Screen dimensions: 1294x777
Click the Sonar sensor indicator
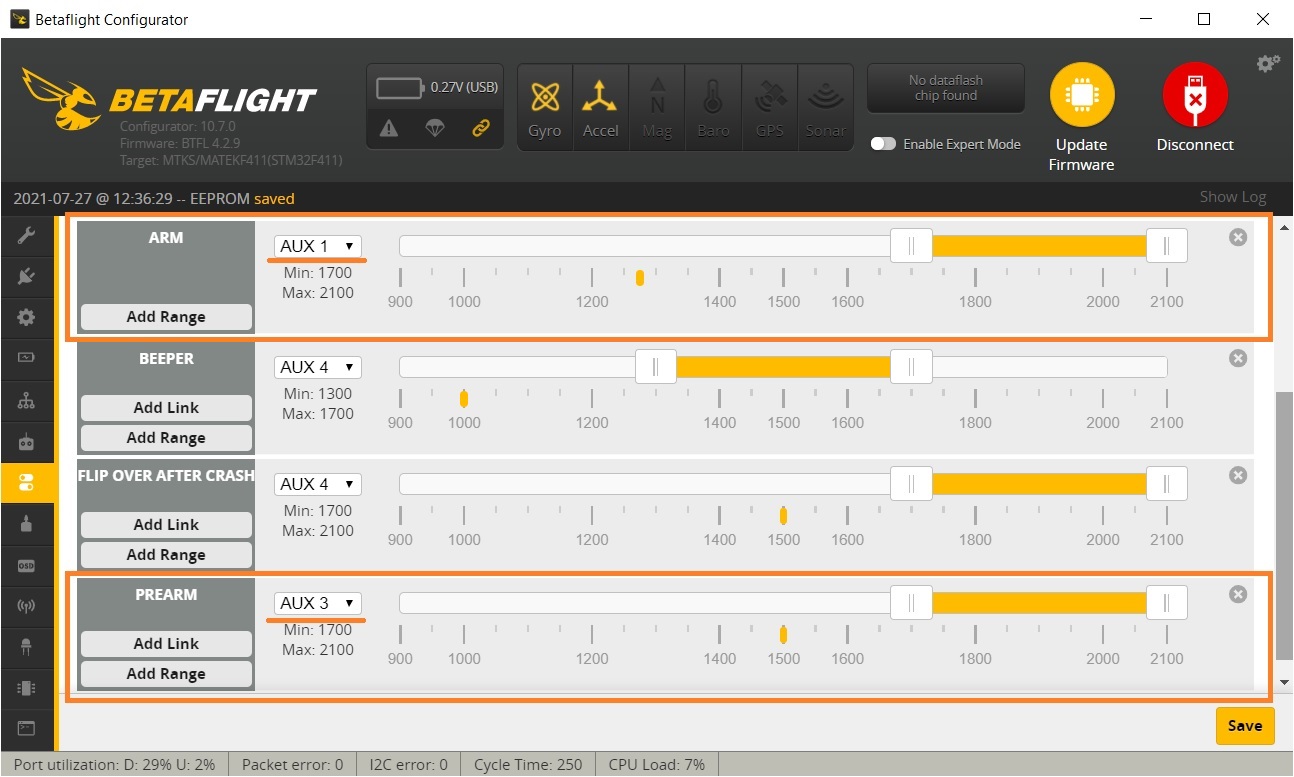coord(825,107)
